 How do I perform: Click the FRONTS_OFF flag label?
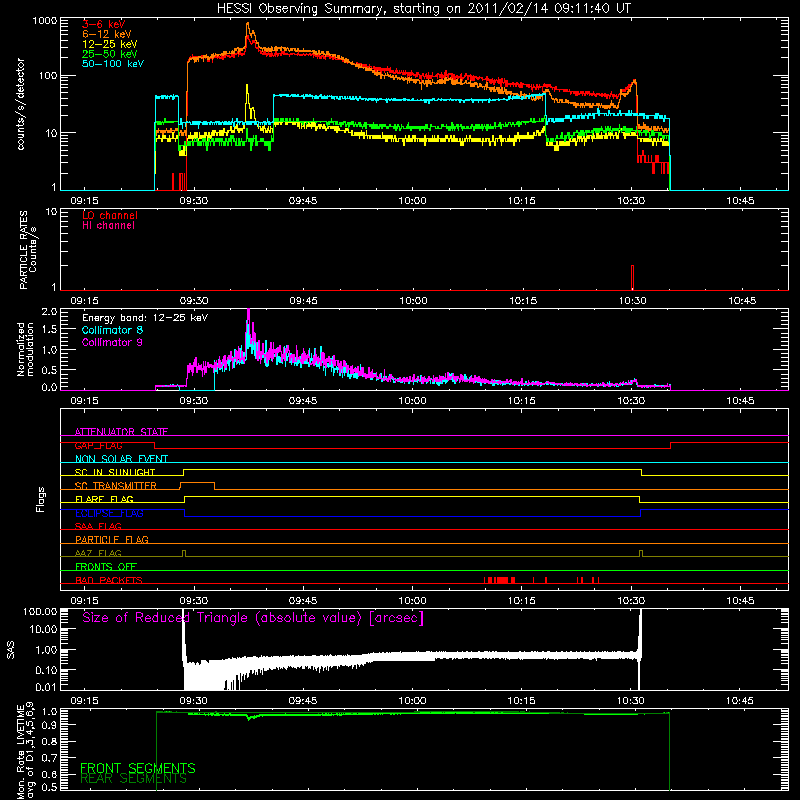106,567
